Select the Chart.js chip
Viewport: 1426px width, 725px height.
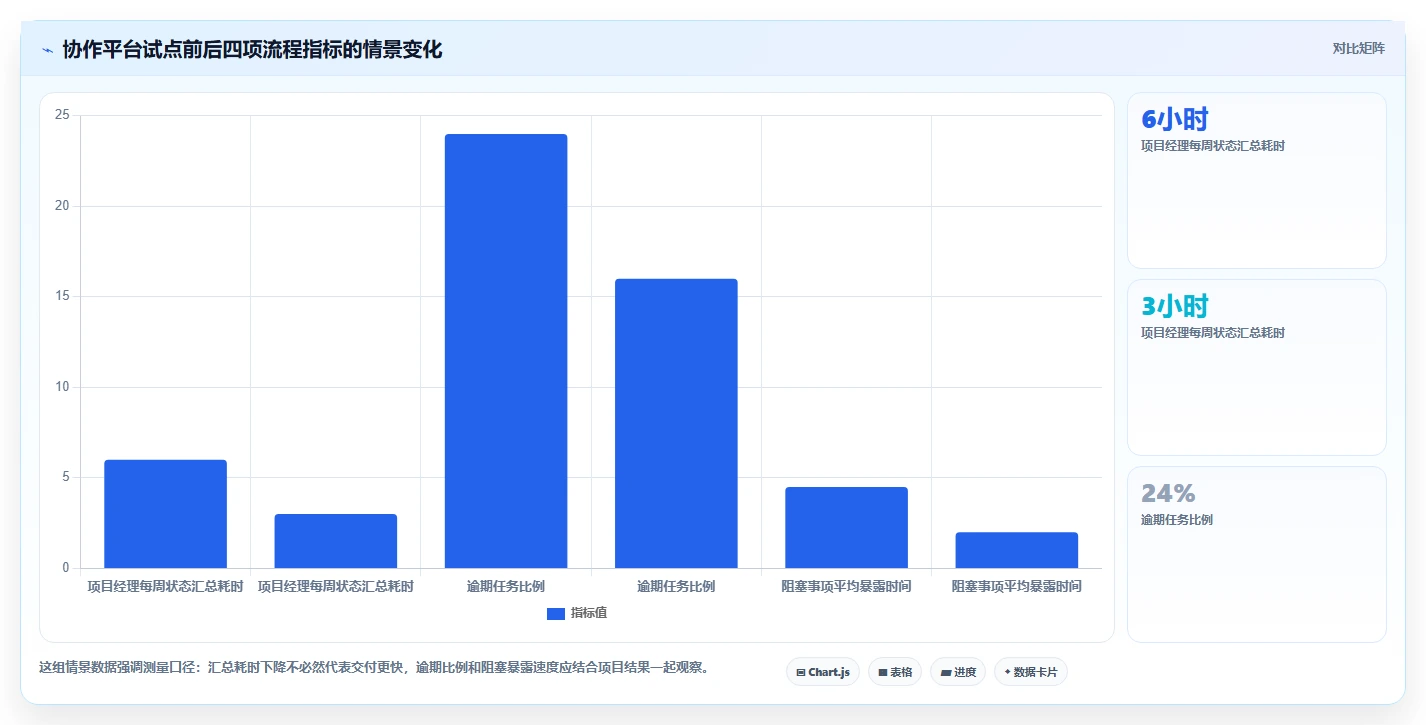click(823, 672)
